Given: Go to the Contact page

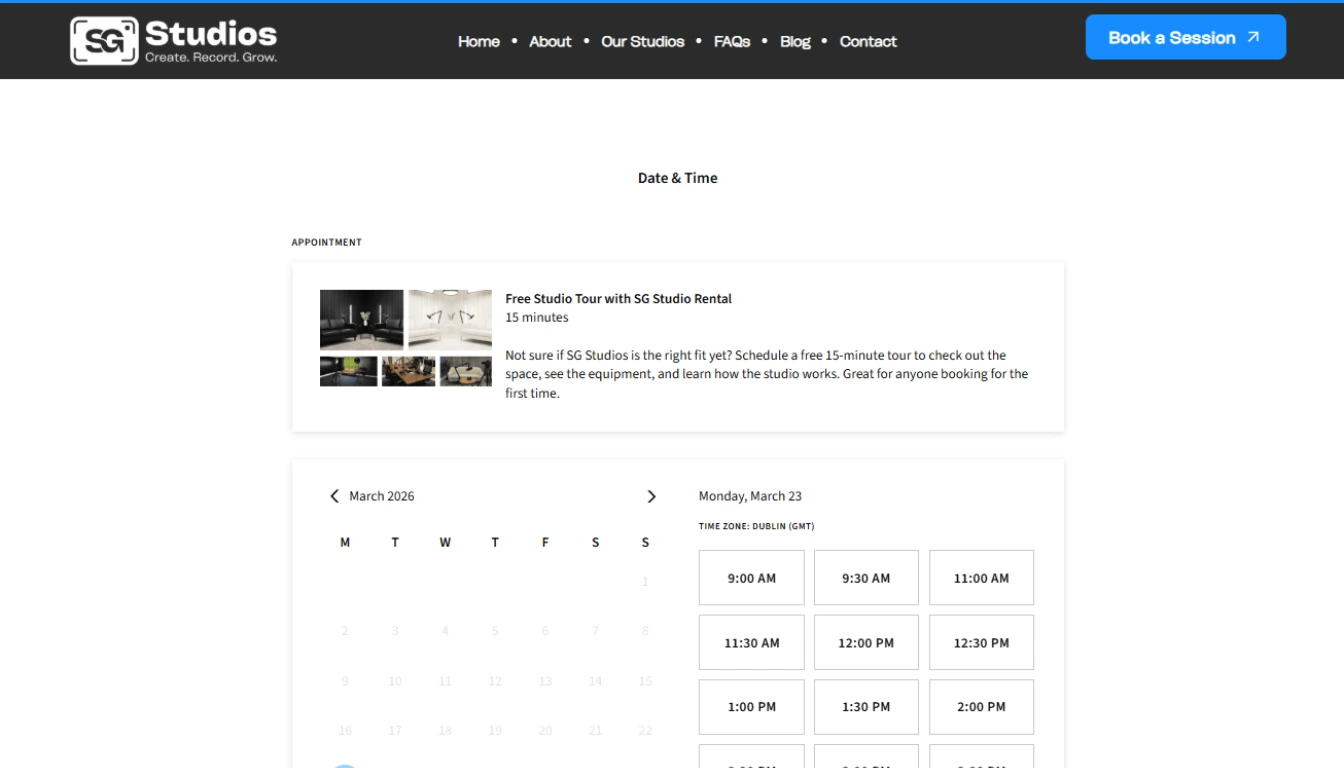Looking at the screenshot, I should coord(868,41).
